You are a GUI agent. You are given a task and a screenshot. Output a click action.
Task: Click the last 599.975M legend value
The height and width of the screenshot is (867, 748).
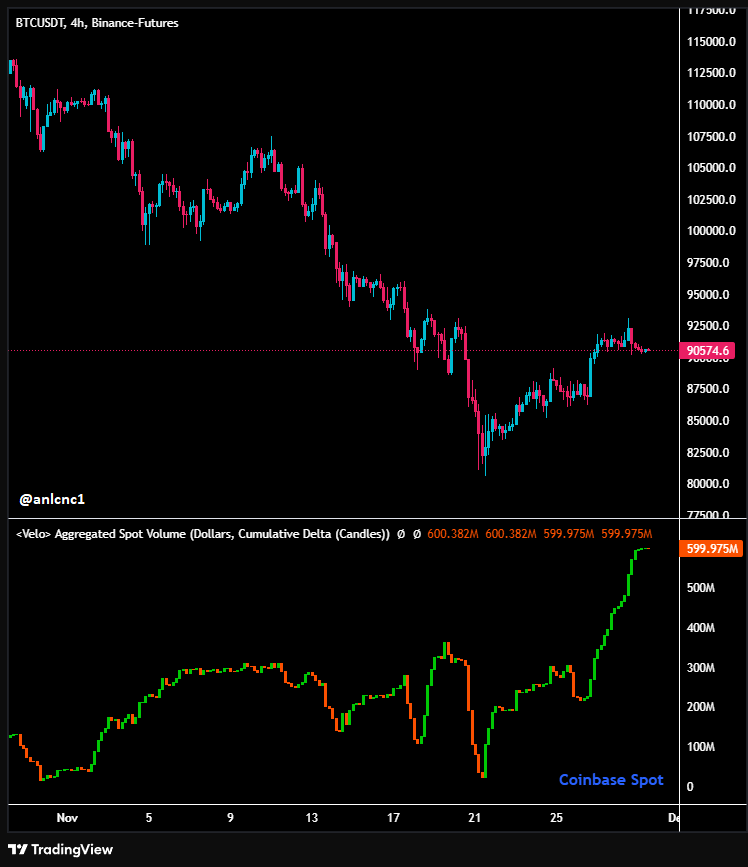[x=626, y=535]
